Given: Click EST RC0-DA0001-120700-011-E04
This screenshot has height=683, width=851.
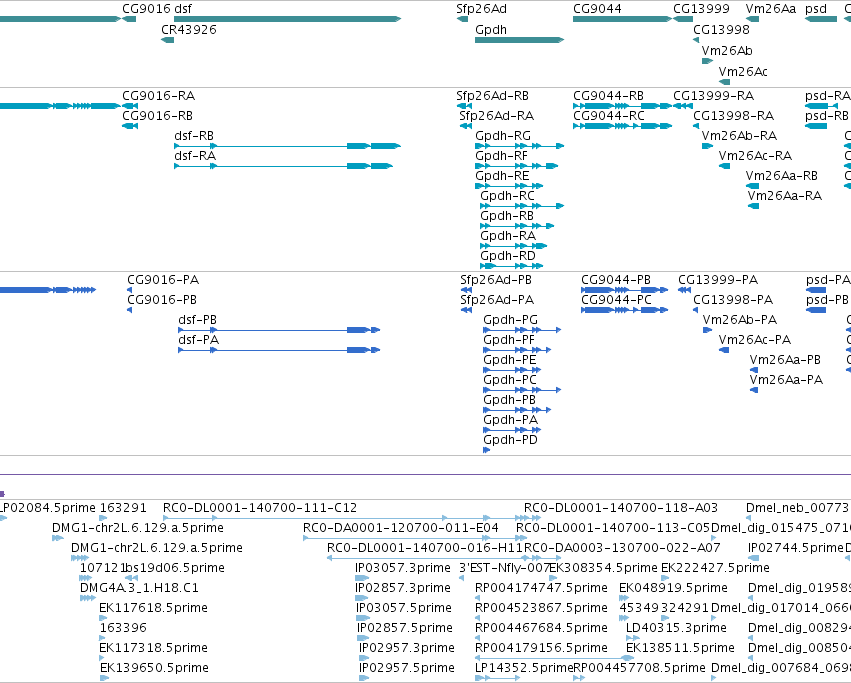Looking at the screenshot, I should pyautogui.click(x=401, y=528).
